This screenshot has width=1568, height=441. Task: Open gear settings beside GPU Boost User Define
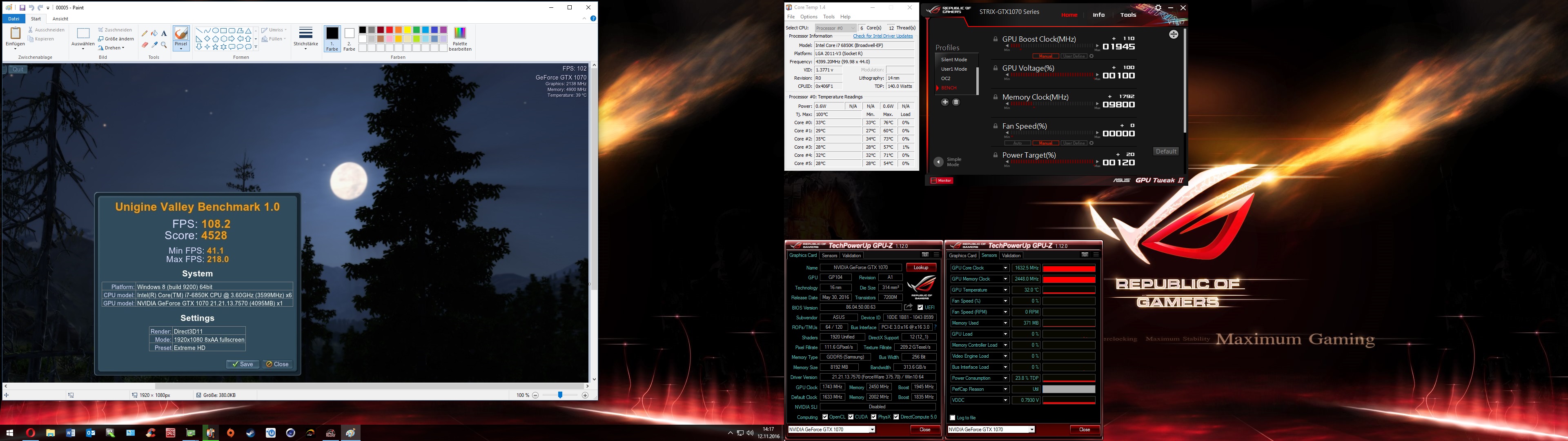click(x=1091, y=56)
